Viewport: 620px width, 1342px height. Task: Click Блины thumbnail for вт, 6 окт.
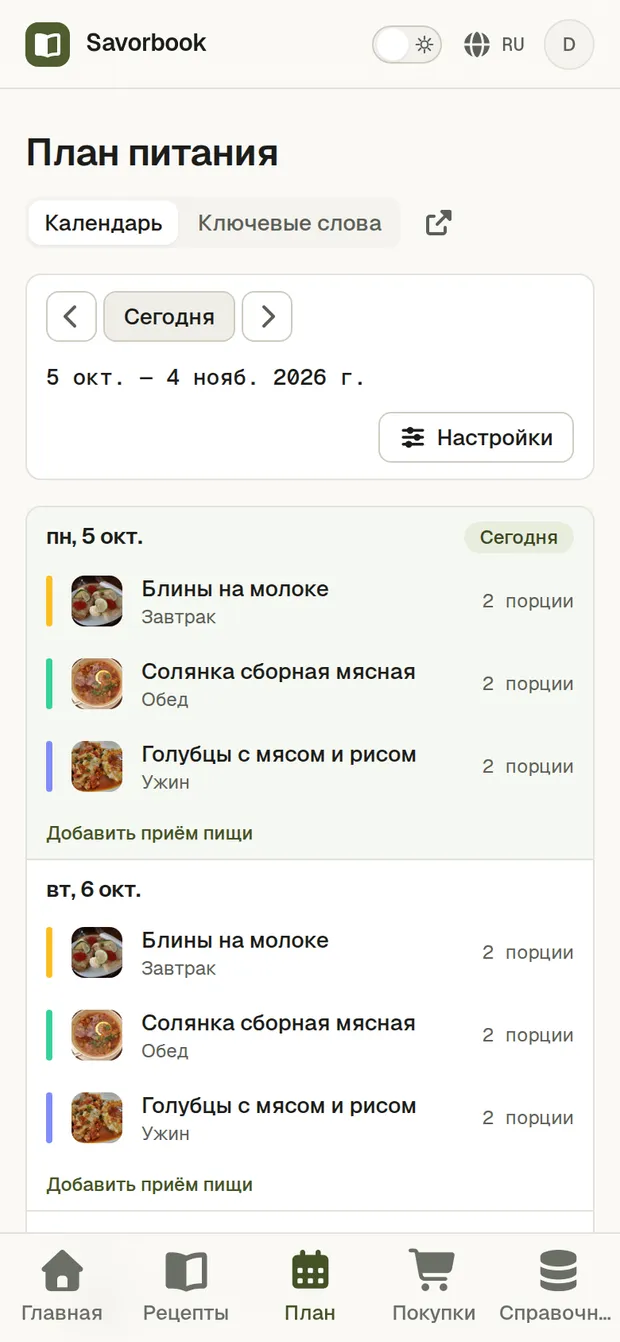97,952
